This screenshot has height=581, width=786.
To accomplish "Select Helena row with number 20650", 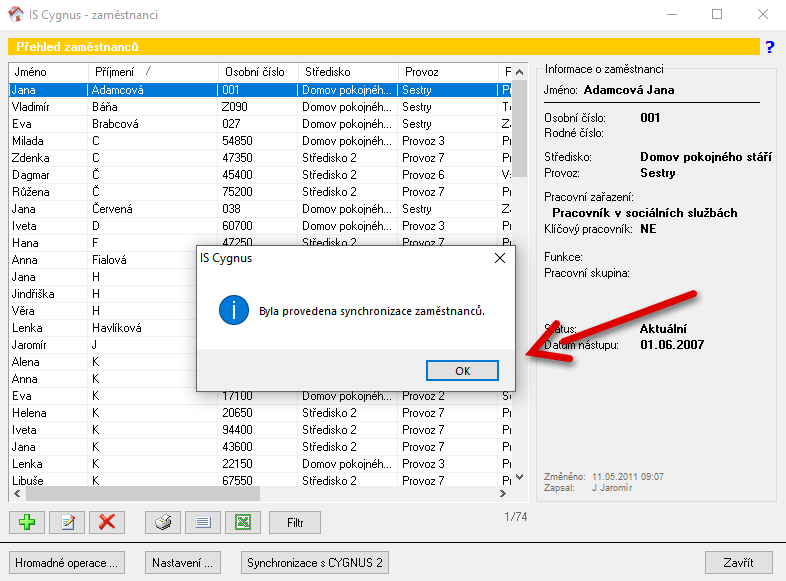I will point(261,413).
